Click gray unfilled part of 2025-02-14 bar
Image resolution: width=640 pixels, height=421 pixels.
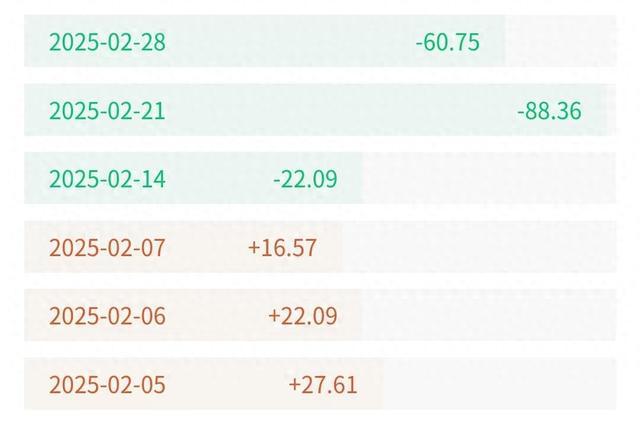tap(489, 178)
